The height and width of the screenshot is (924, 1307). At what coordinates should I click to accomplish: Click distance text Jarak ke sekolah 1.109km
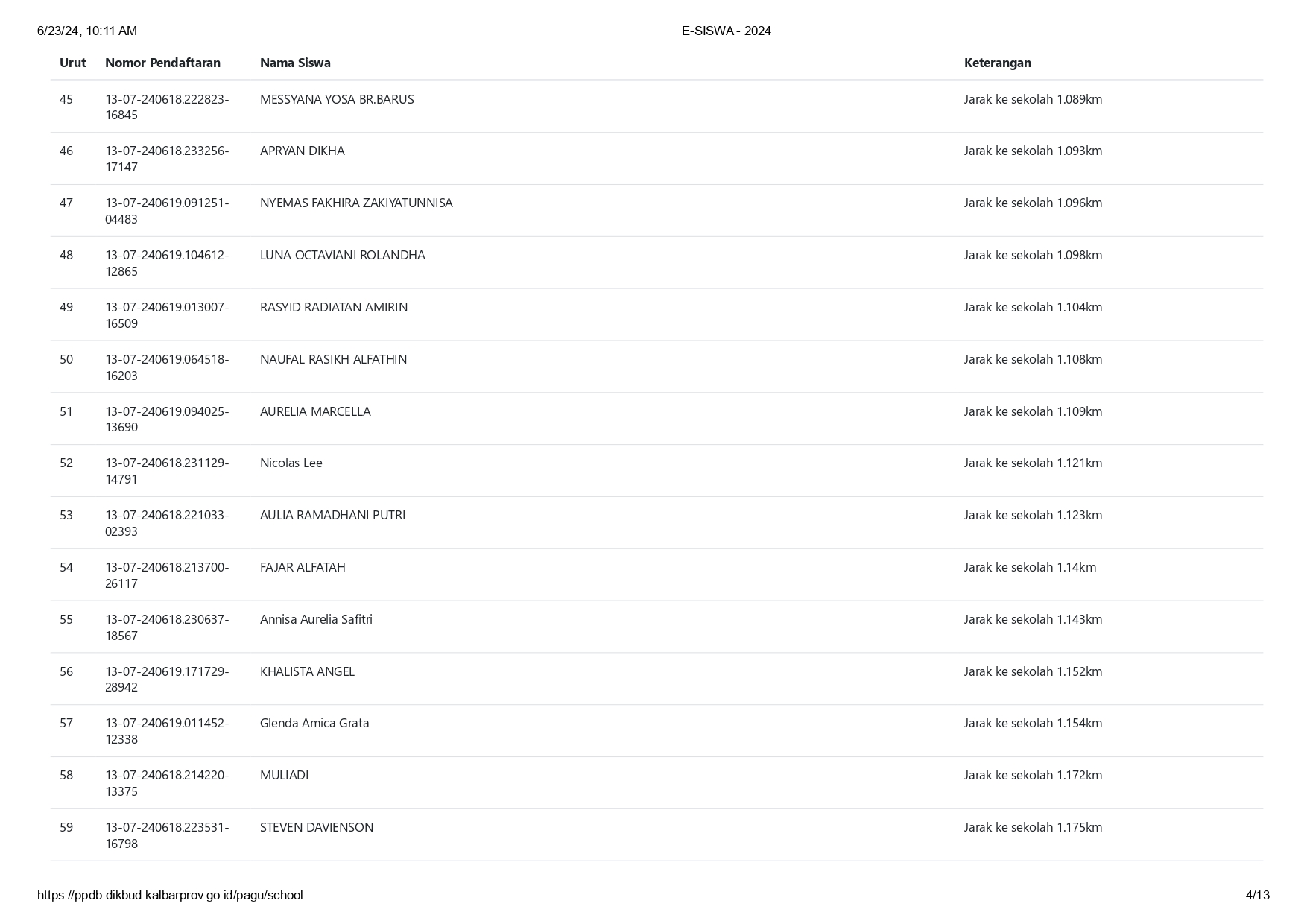pos(1033,411)
